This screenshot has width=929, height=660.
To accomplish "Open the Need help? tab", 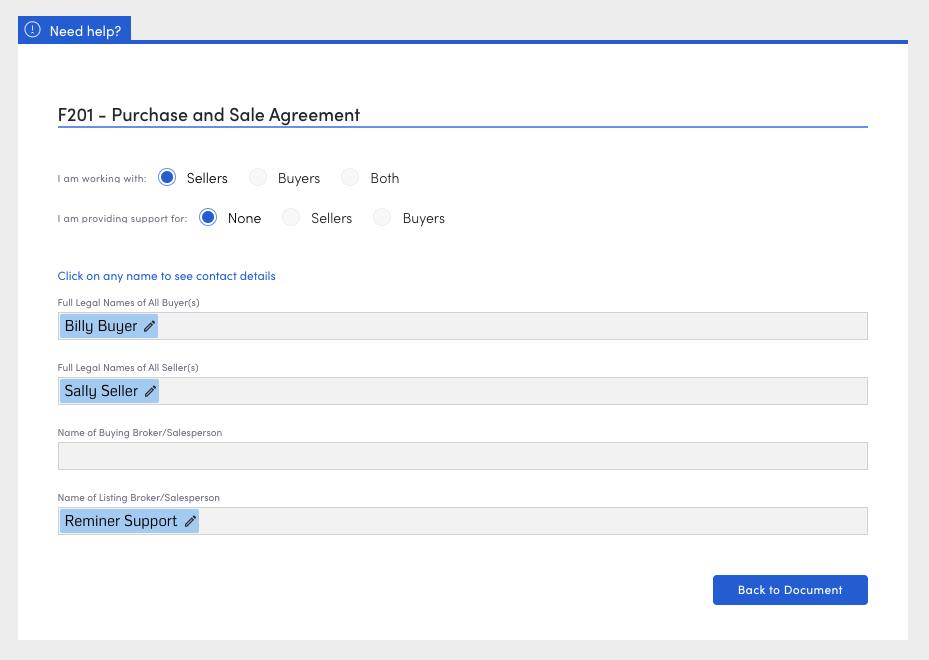I will tap(75, 30).
